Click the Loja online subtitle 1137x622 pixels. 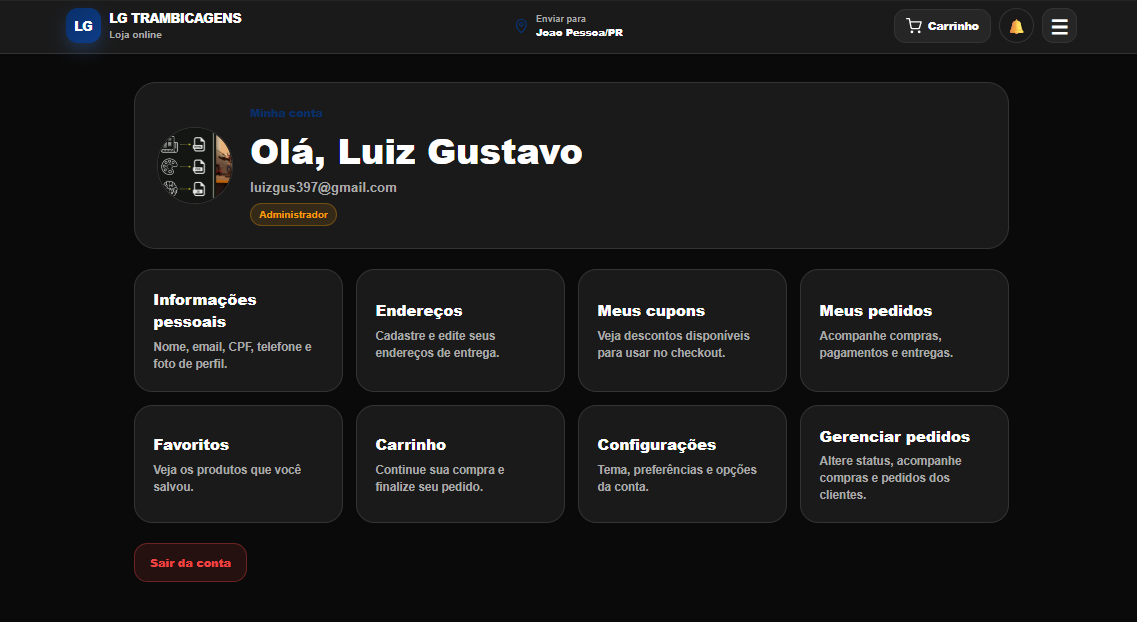point(136,35)
